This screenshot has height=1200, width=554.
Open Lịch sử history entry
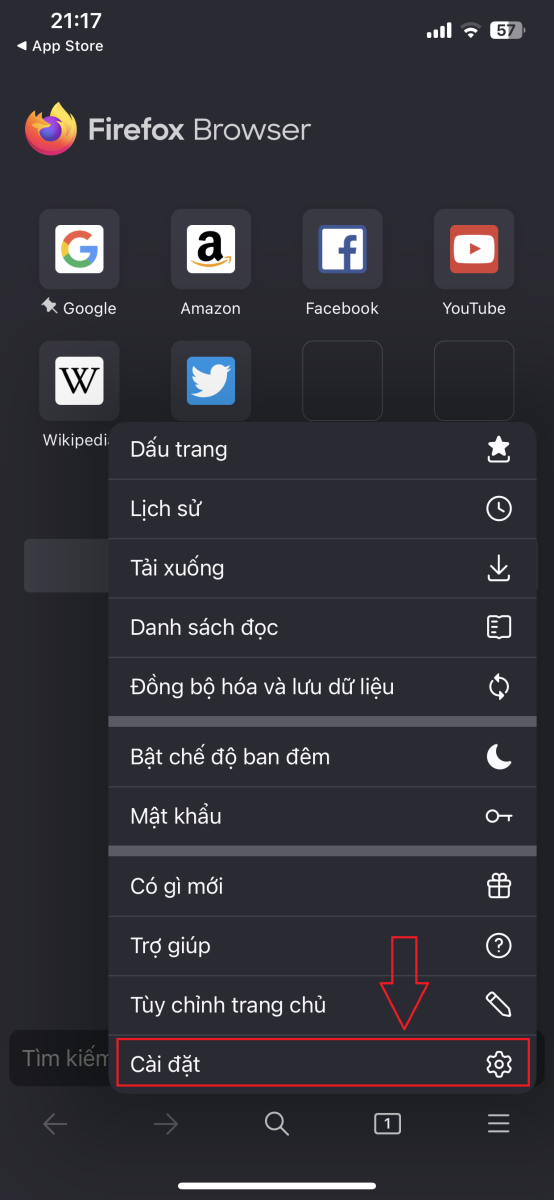[322, 509]
